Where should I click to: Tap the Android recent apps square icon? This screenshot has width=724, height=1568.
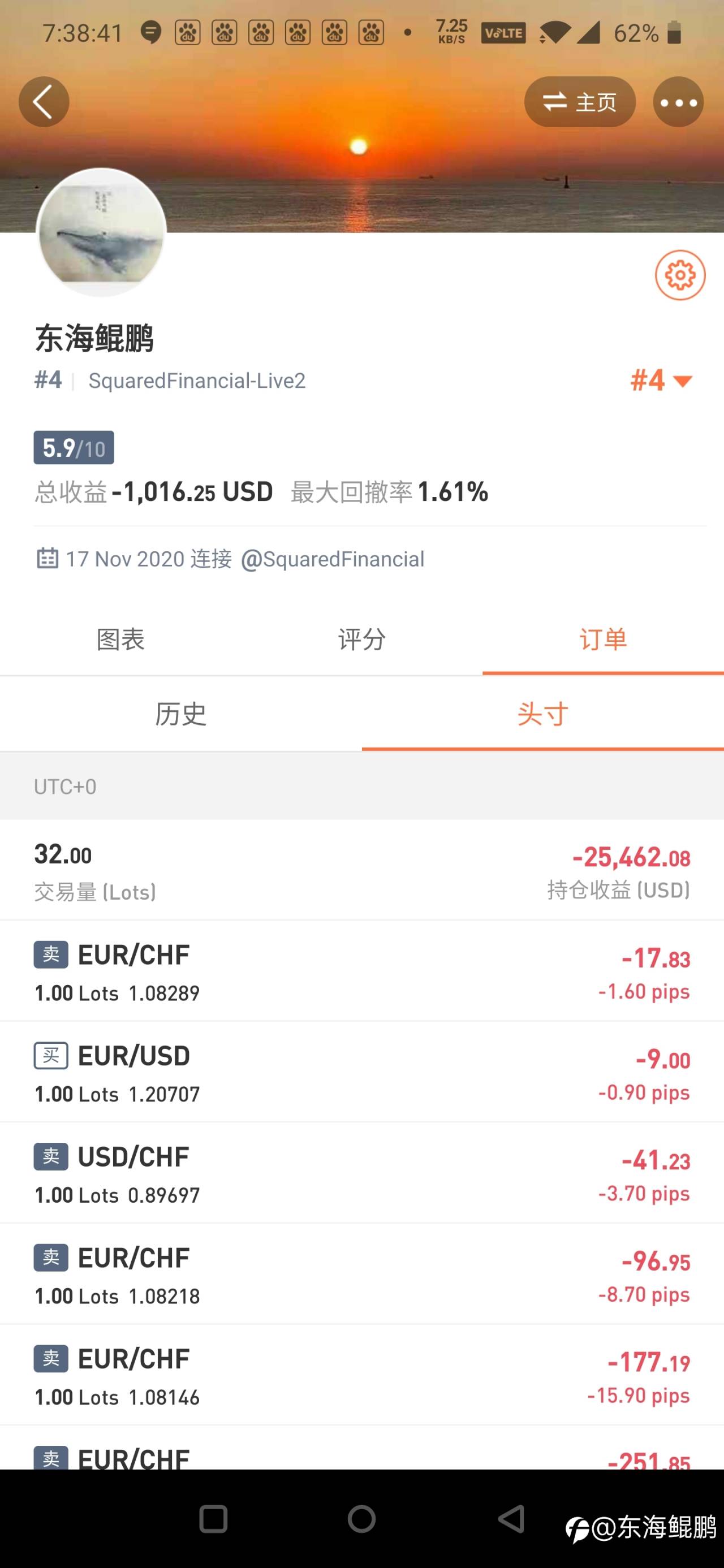(x=214, y=1519)
